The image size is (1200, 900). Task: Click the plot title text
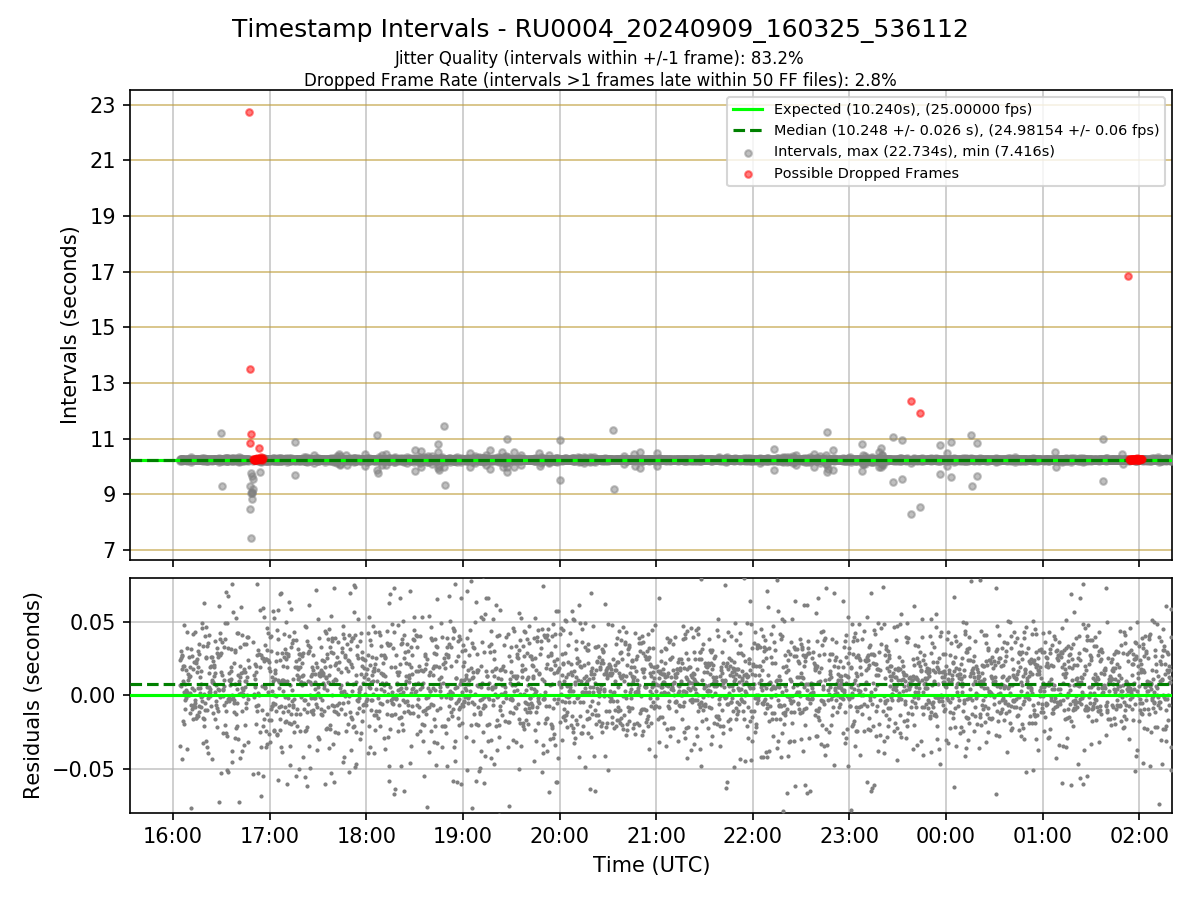tap(600, 29)
